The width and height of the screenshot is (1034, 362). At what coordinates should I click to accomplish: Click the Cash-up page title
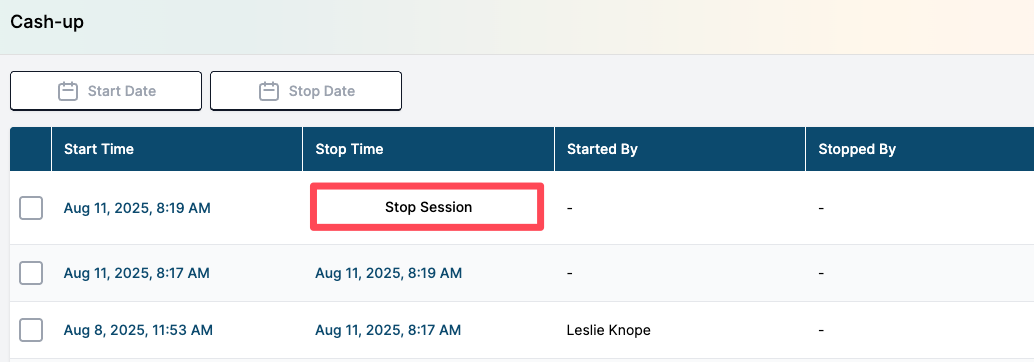(47, 22)
